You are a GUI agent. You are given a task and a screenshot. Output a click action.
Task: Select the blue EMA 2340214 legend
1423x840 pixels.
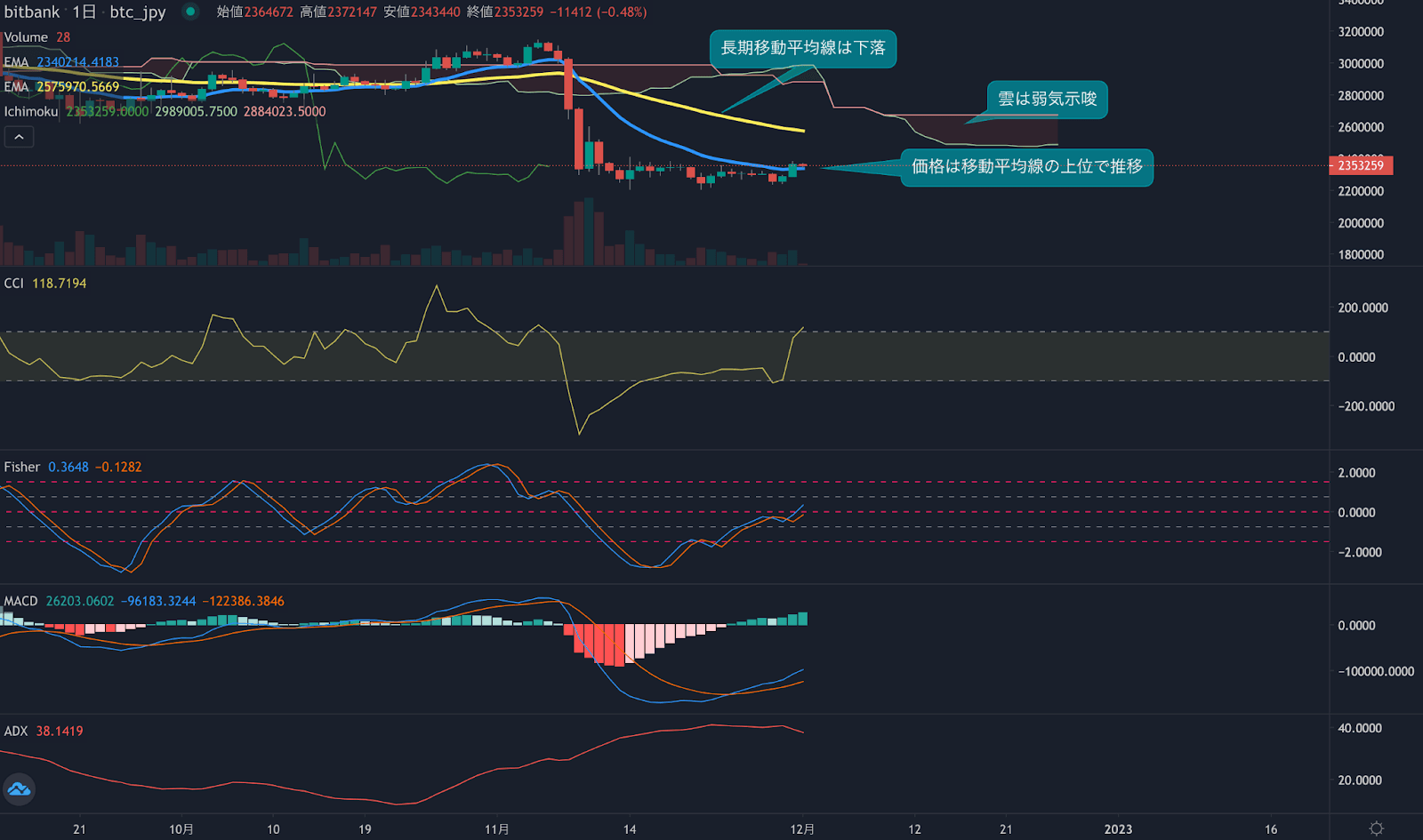[61, 62]
